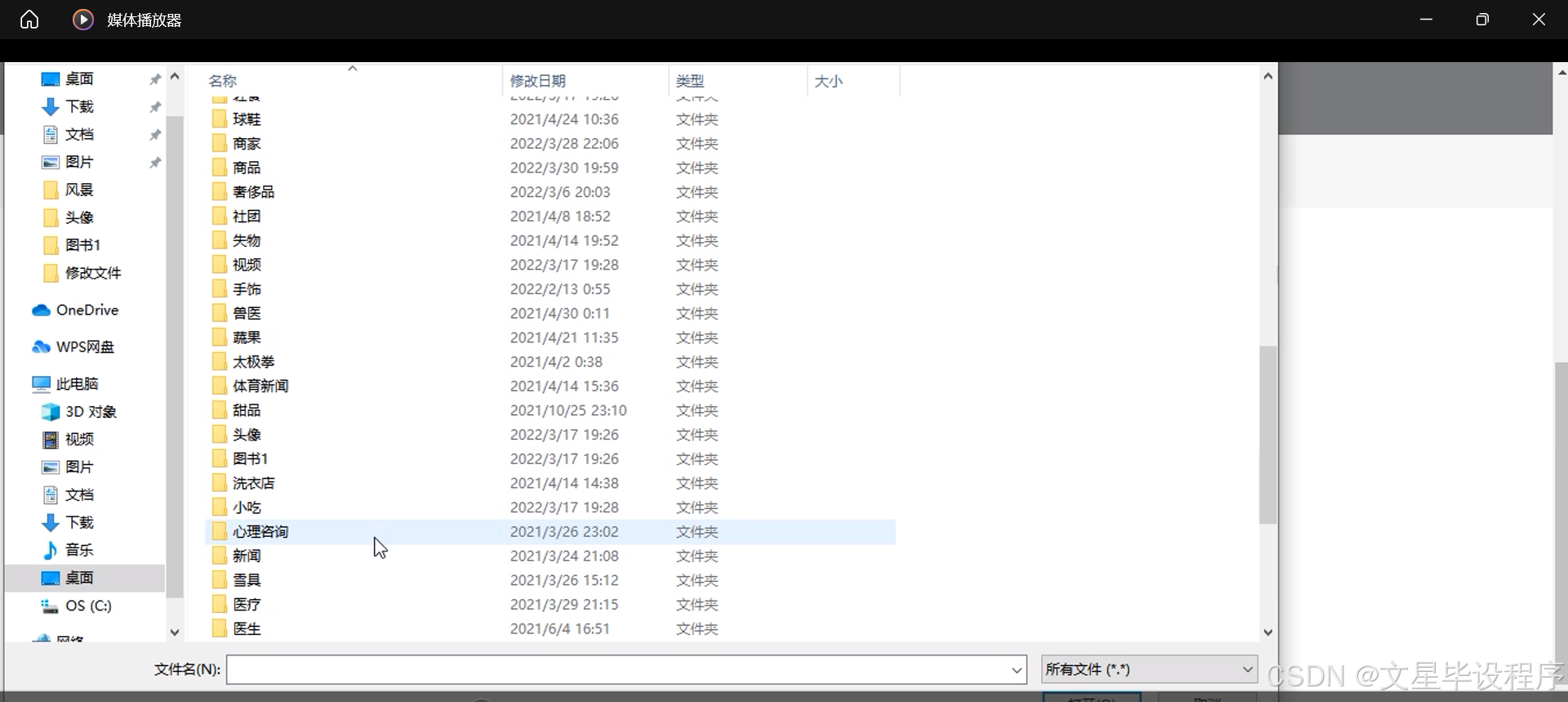Open 修改文件 folder in sidebar
The height and width of the screenshot is (702, 1568).
click(92, 273)
